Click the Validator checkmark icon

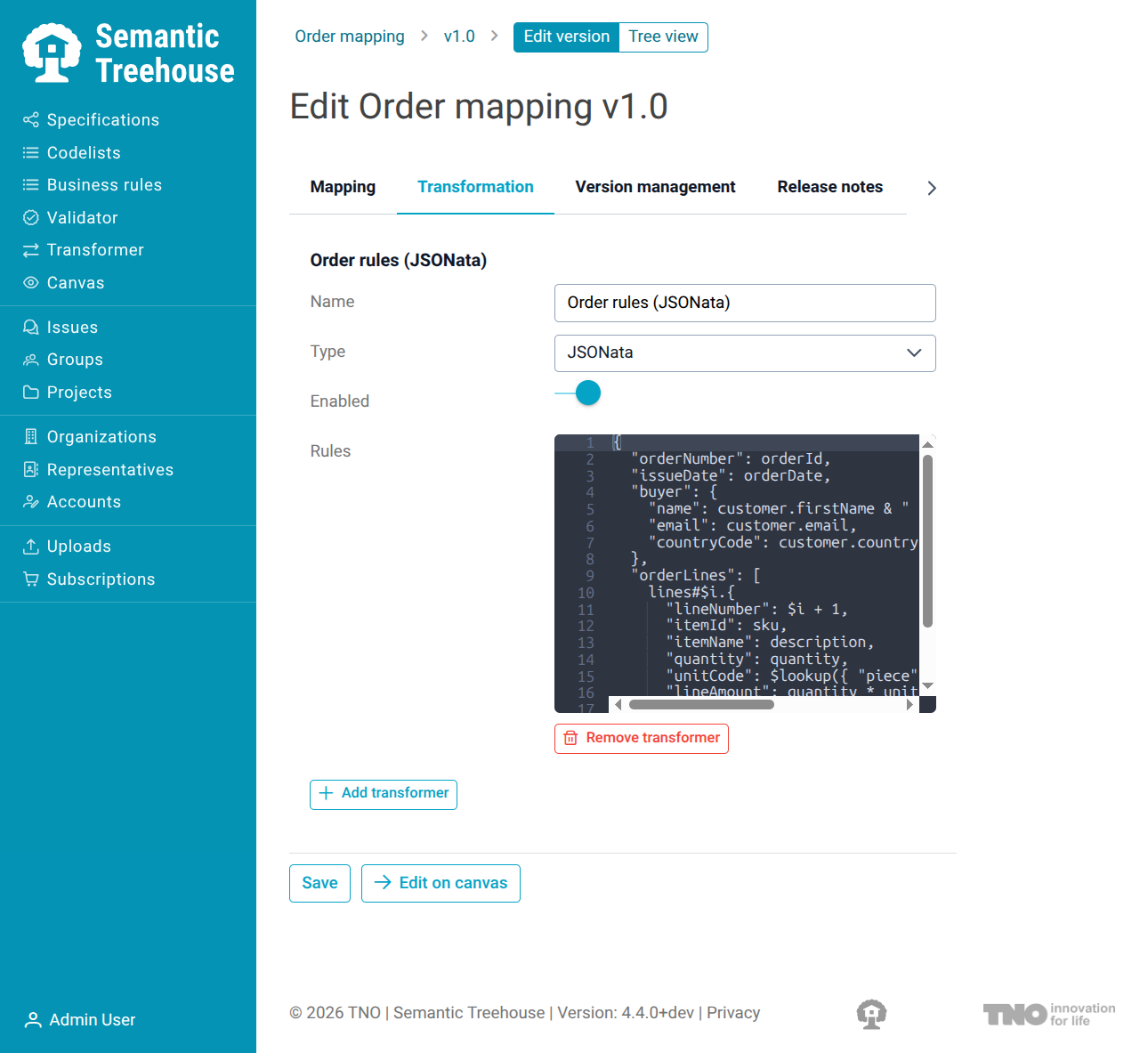[31, 217]
